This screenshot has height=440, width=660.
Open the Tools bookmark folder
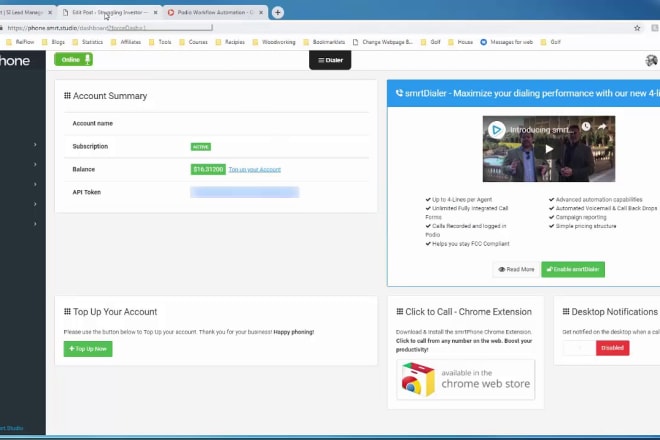(x=160, y=42)
